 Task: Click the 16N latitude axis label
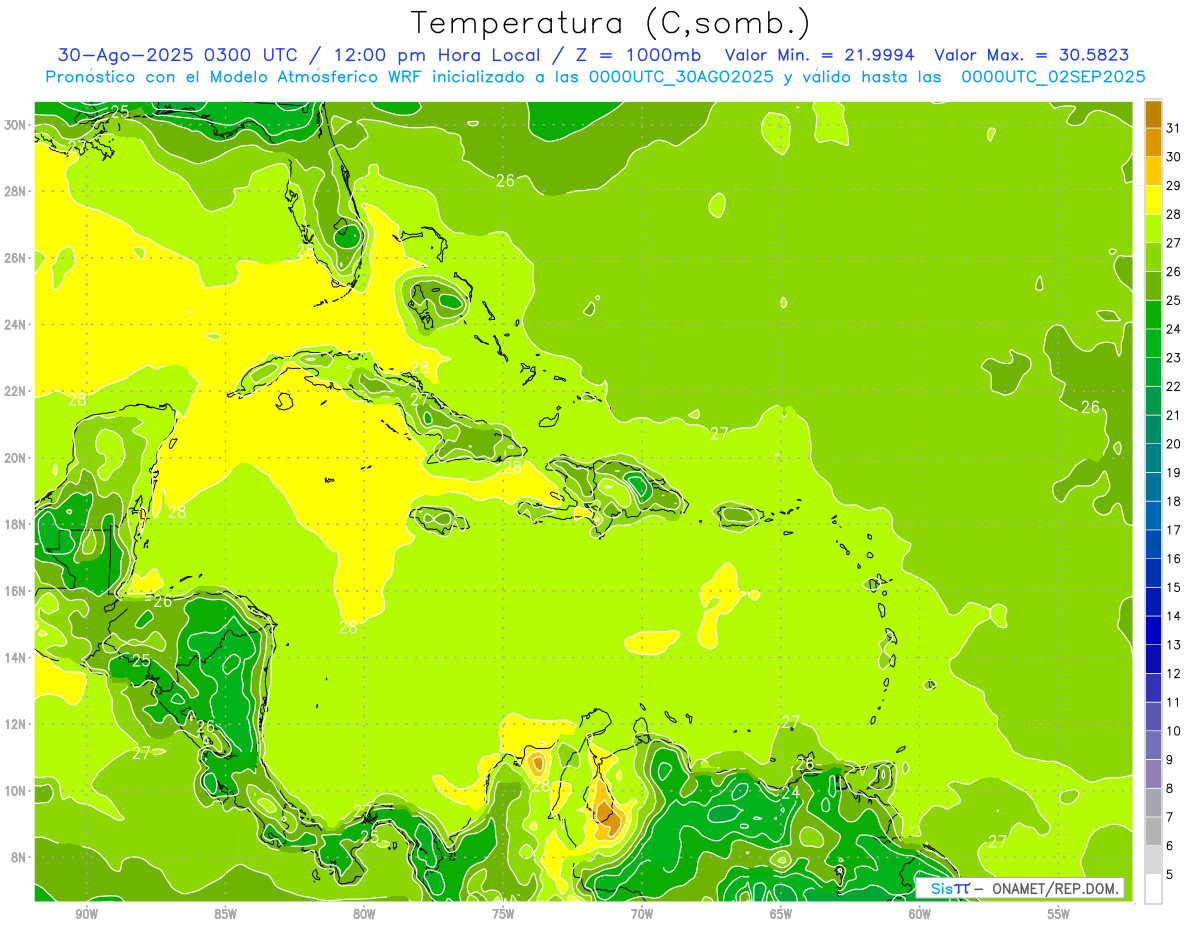point(16,590)
